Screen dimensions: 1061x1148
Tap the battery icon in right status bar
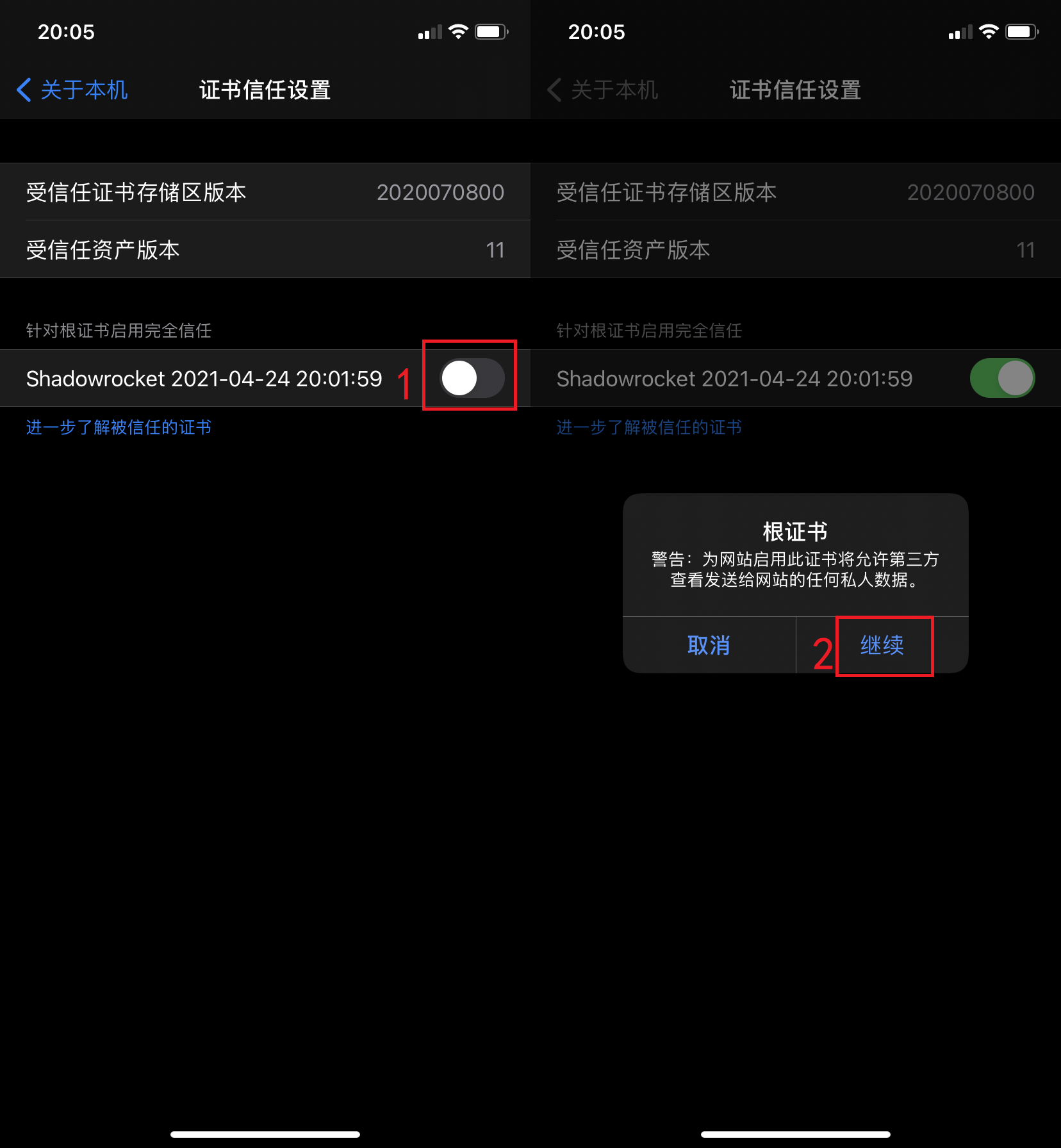tap(1022, 31)
